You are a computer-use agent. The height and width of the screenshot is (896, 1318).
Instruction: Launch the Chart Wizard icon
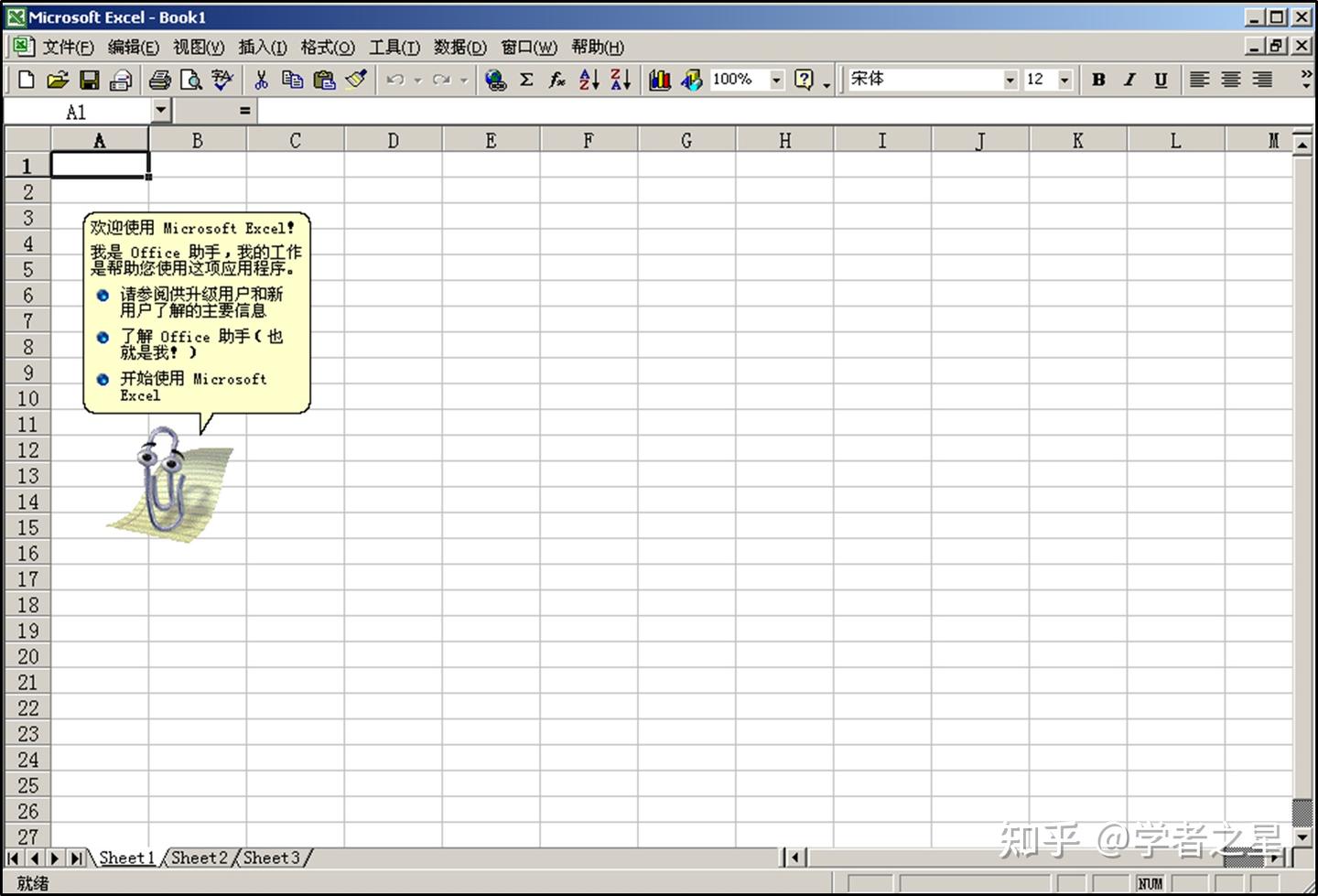[659, 80]
